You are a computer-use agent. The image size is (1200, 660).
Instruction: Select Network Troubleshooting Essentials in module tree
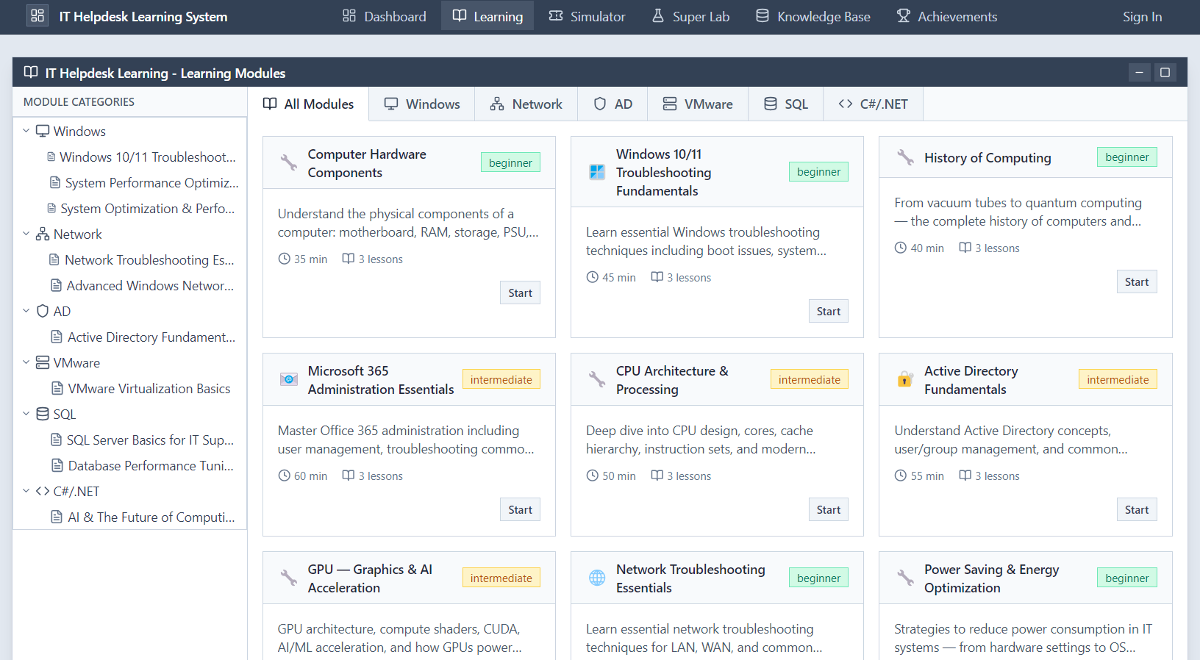[143, 260]
